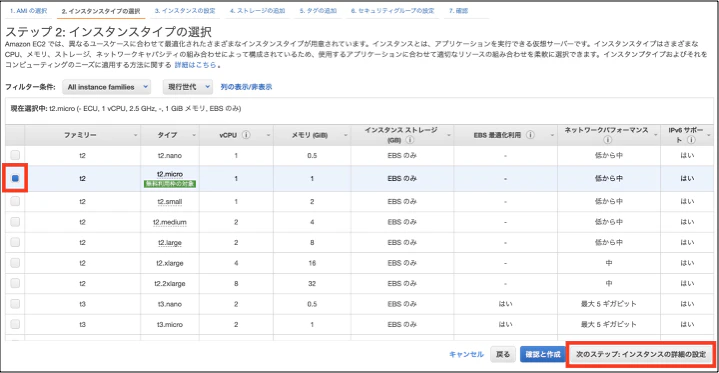Click the t2.small type label
This screenshot has width=719, height=373.
(x=170, y=201)
